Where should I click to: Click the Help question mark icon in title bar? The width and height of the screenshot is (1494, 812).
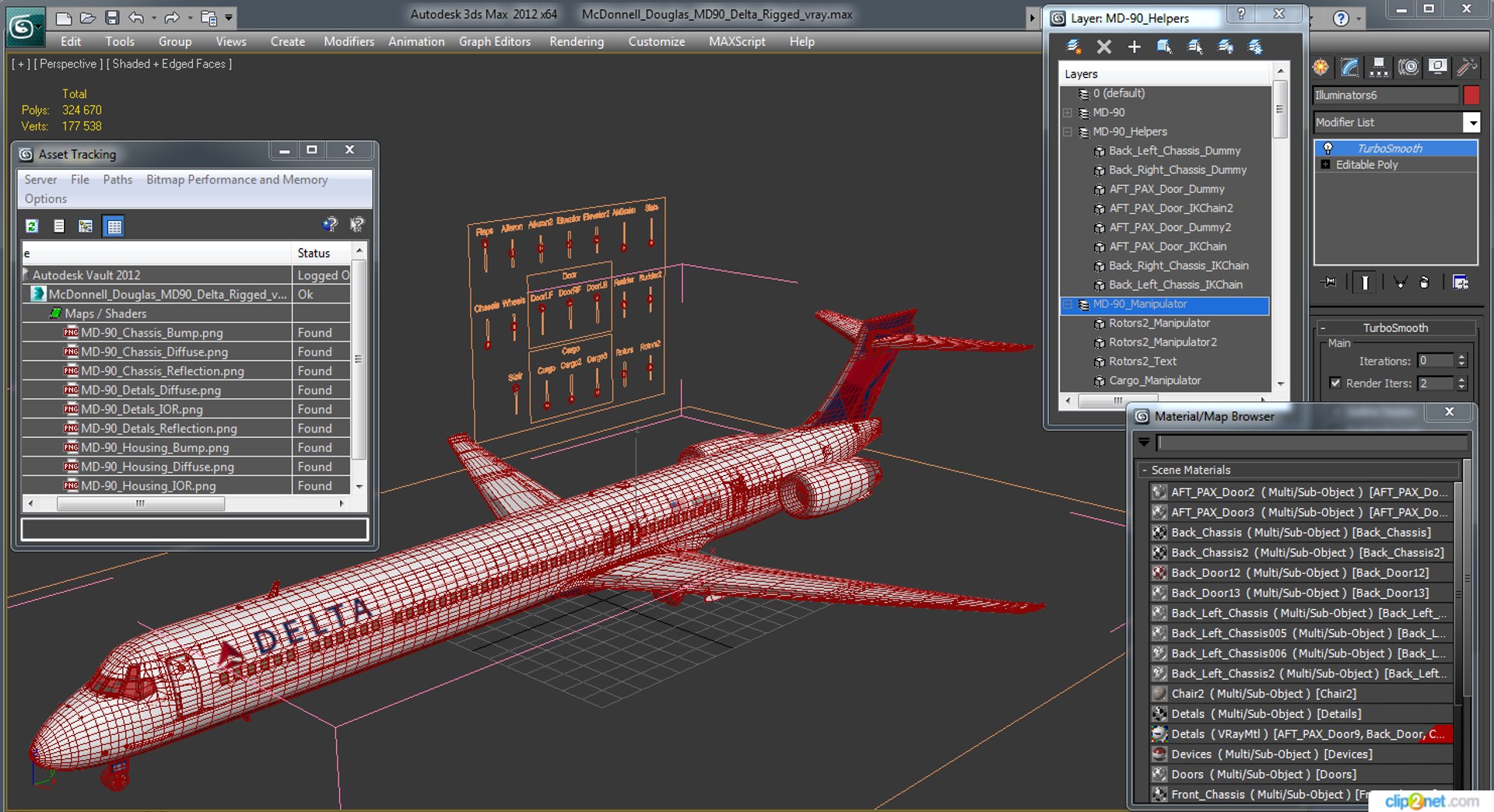pos(1341,18)
